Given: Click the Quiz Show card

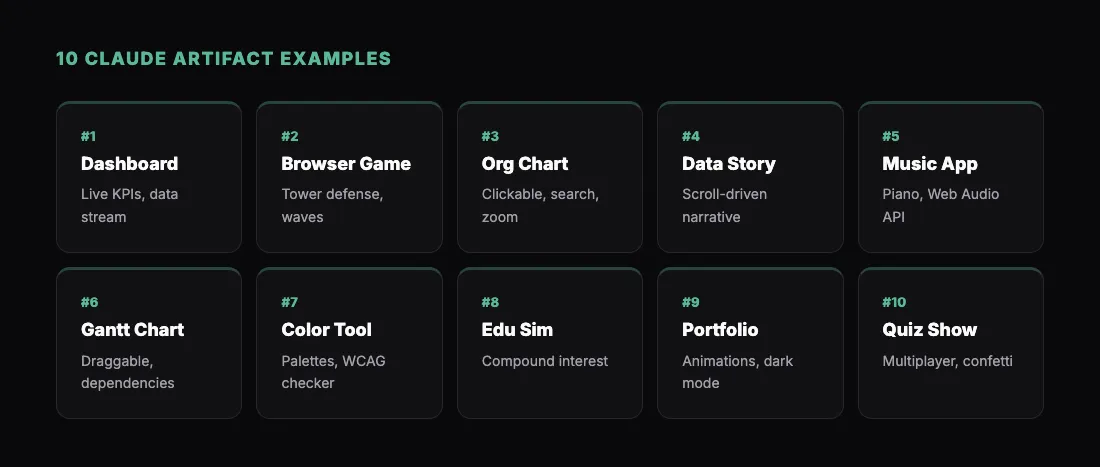Looking at the screenshot, I should pos(950,343).
